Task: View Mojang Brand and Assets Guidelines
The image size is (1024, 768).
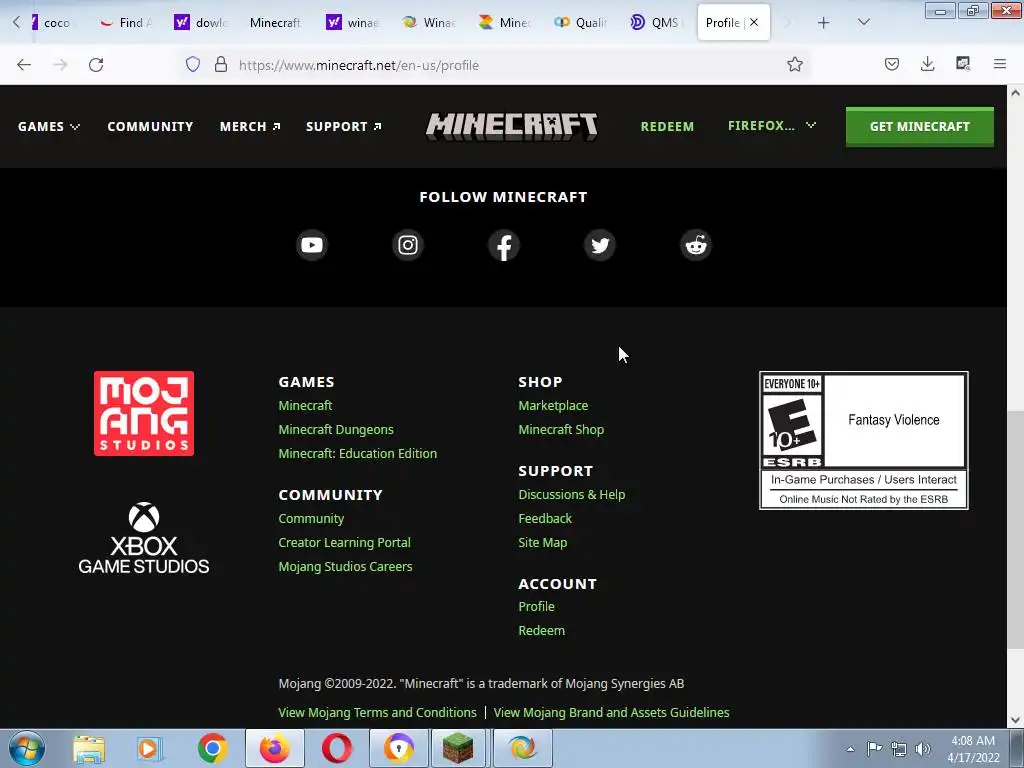Action: (611, 712)
